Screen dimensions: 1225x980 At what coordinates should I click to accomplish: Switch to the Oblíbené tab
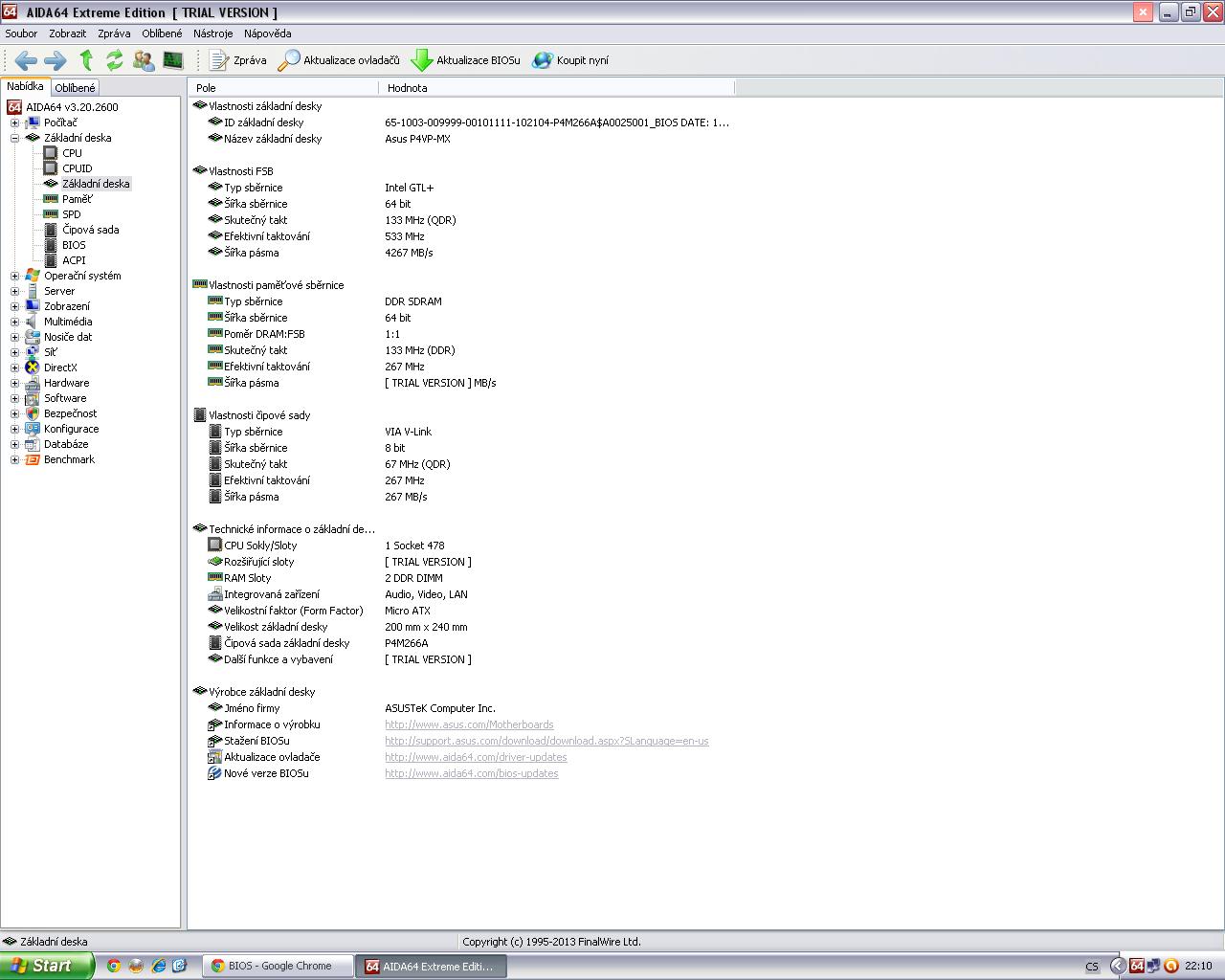click(x=75, y=88)
